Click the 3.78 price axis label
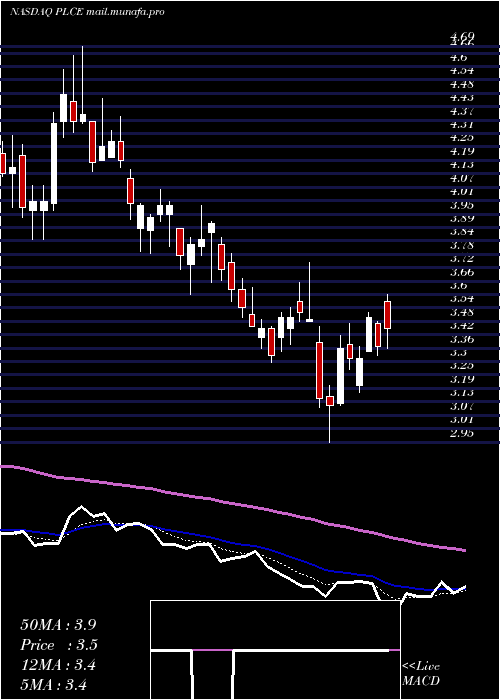This screenshot has height=700, width=500. [x=462, y=245]
